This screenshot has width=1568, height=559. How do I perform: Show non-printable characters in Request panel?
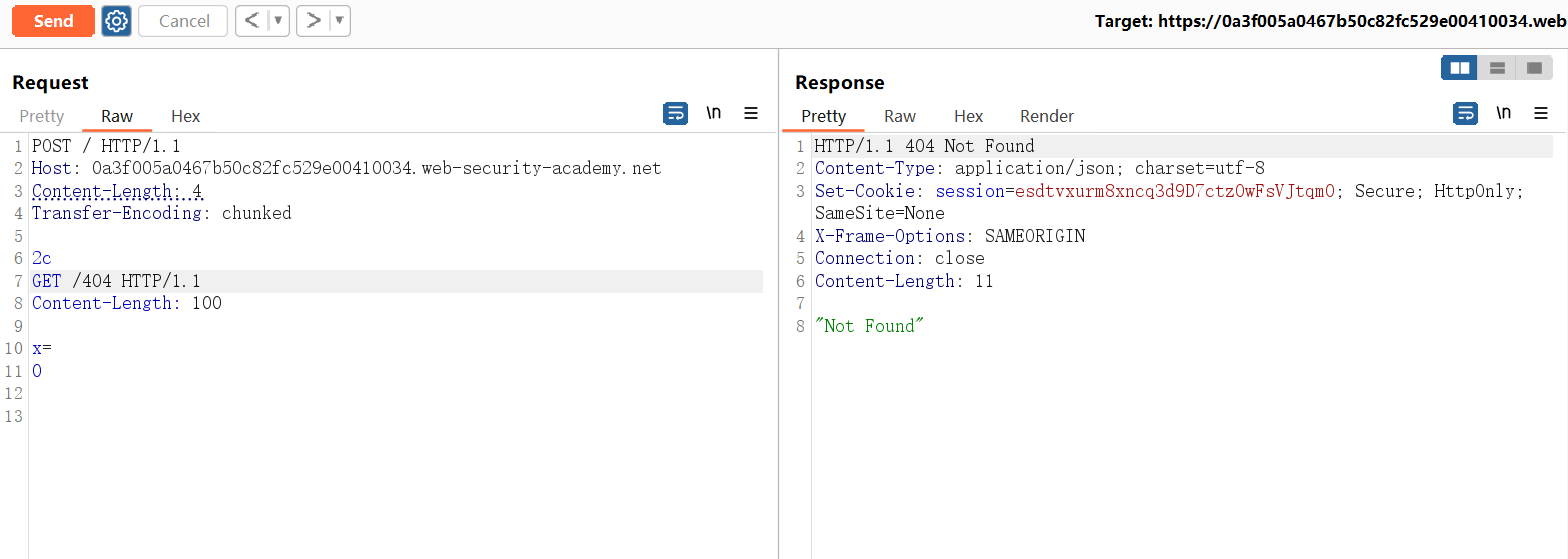pyautogui.click(x=714, y=114)
